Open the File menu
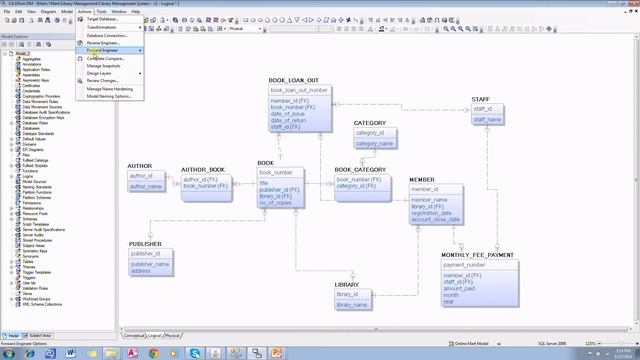The image size is (640, 360). (x=7, y=11)
